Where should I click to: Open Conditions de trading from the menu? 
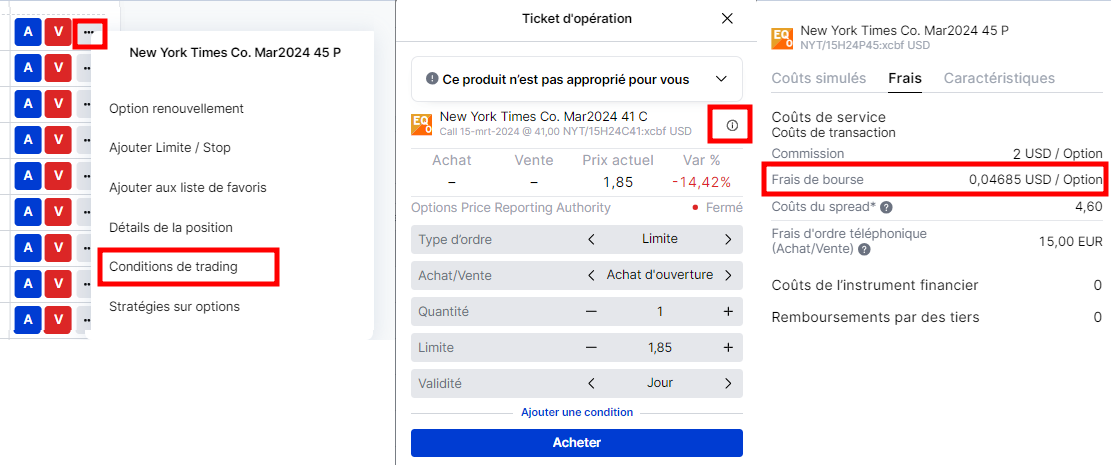tap(174, 267)
